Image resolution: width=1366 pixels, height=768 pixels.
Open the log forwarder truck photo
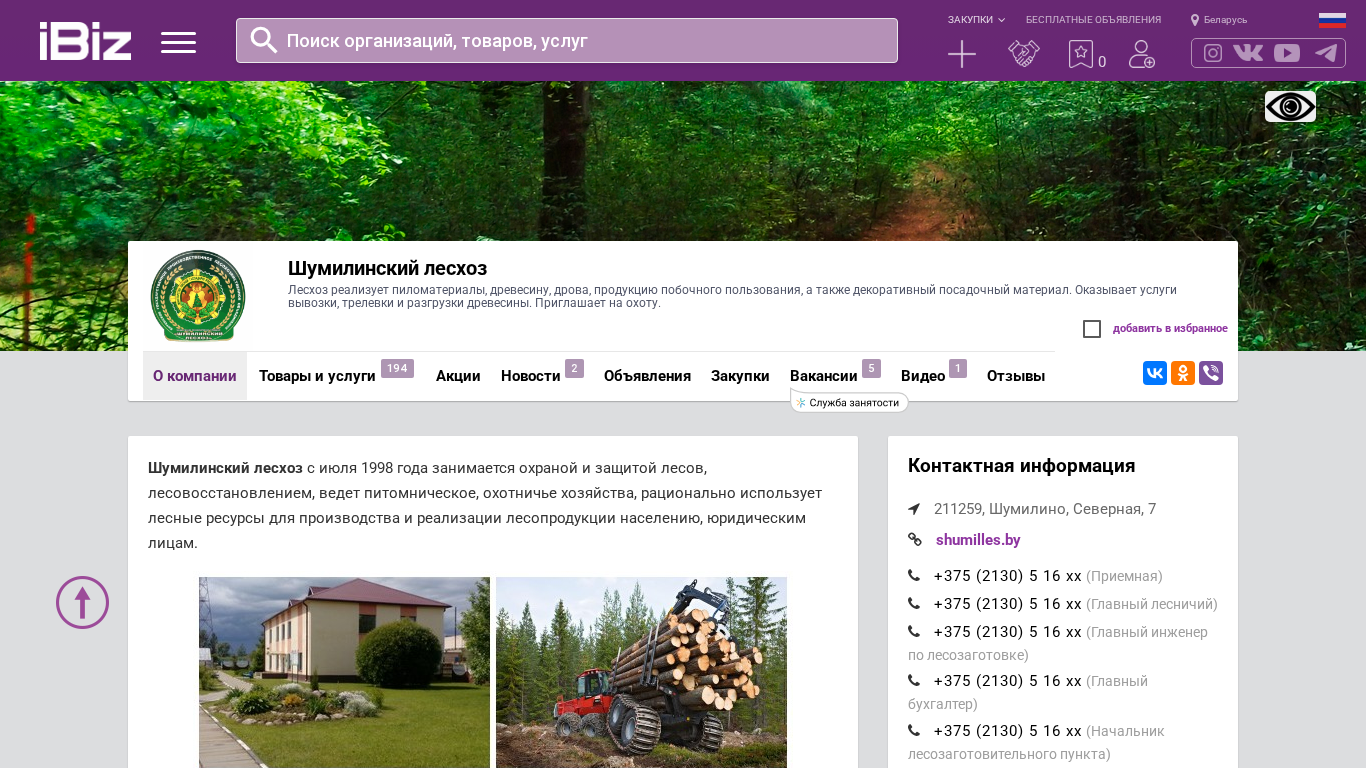coord(641,672)
